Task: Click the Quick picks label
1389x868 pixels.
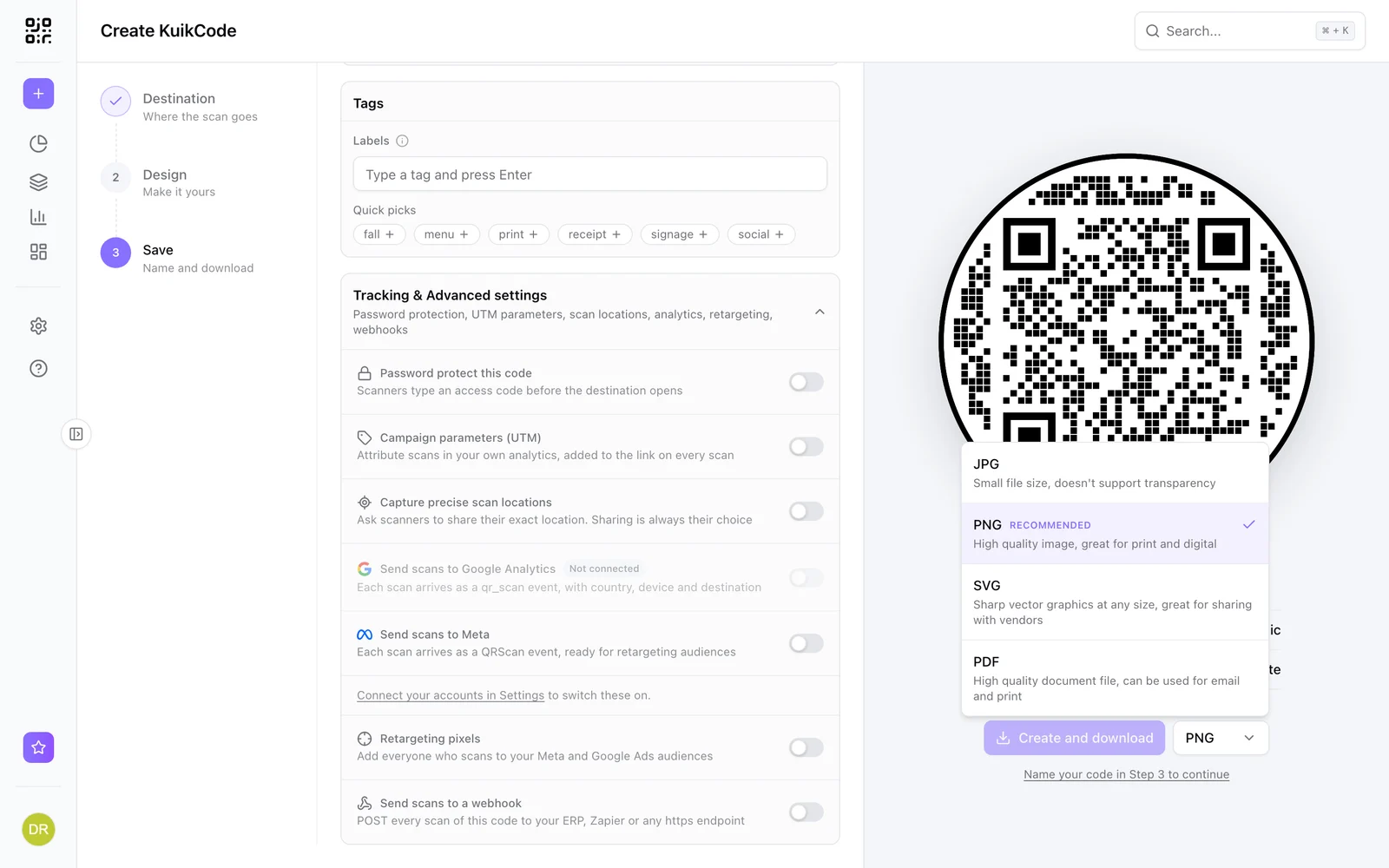Action: click(385, 210)
